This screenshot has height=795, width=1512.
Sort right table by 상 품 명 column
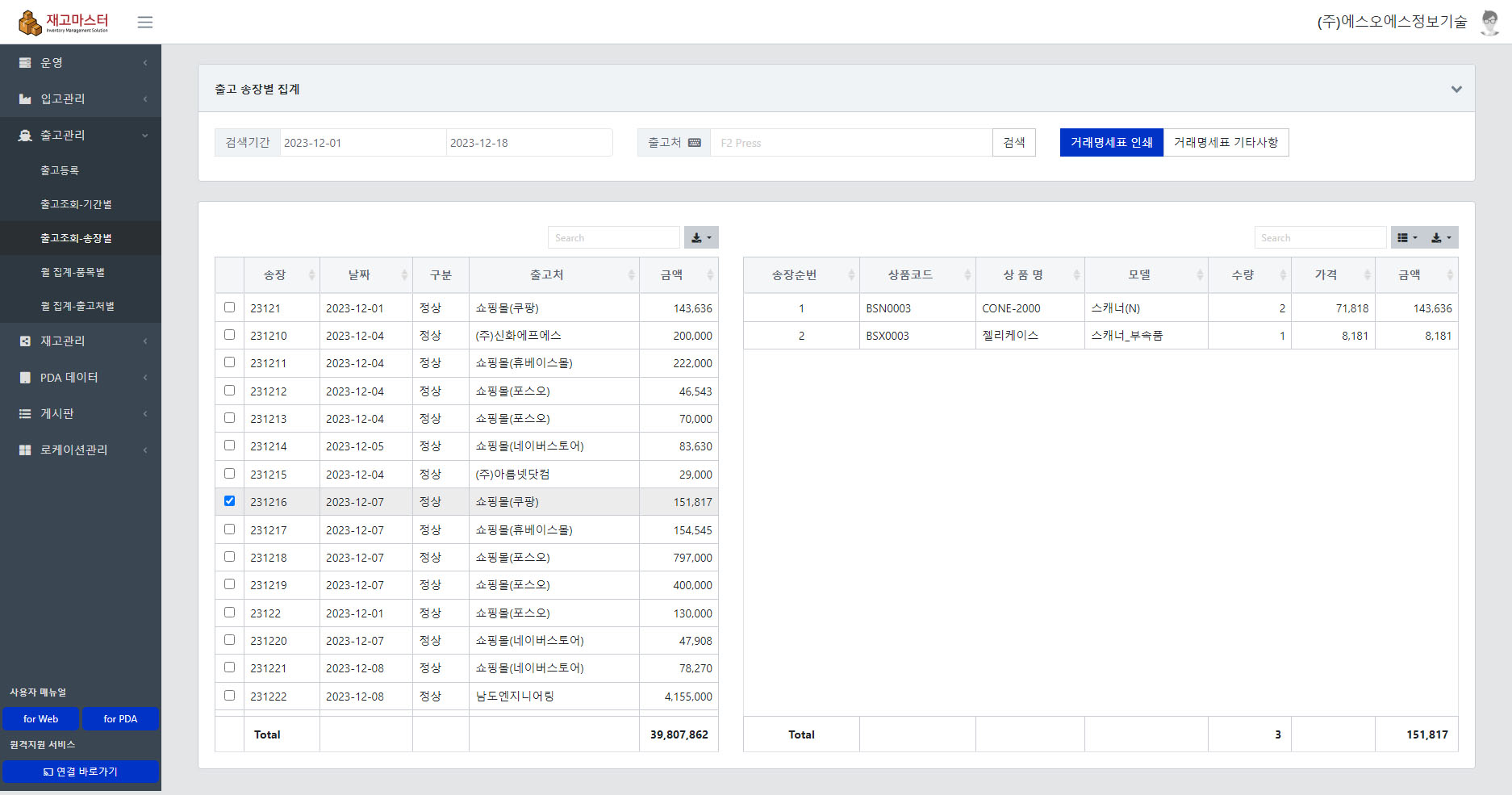coord(1030,275)
